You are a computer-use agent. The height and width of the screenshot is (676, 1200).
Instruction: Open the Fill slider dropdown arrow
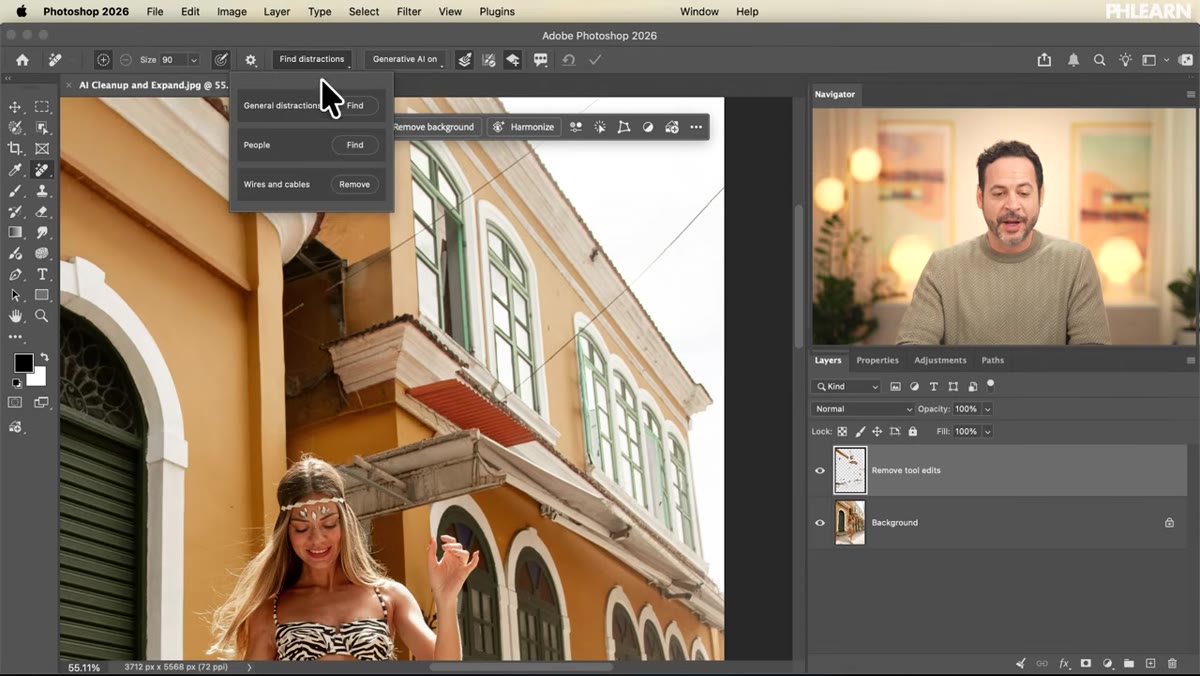987,432
